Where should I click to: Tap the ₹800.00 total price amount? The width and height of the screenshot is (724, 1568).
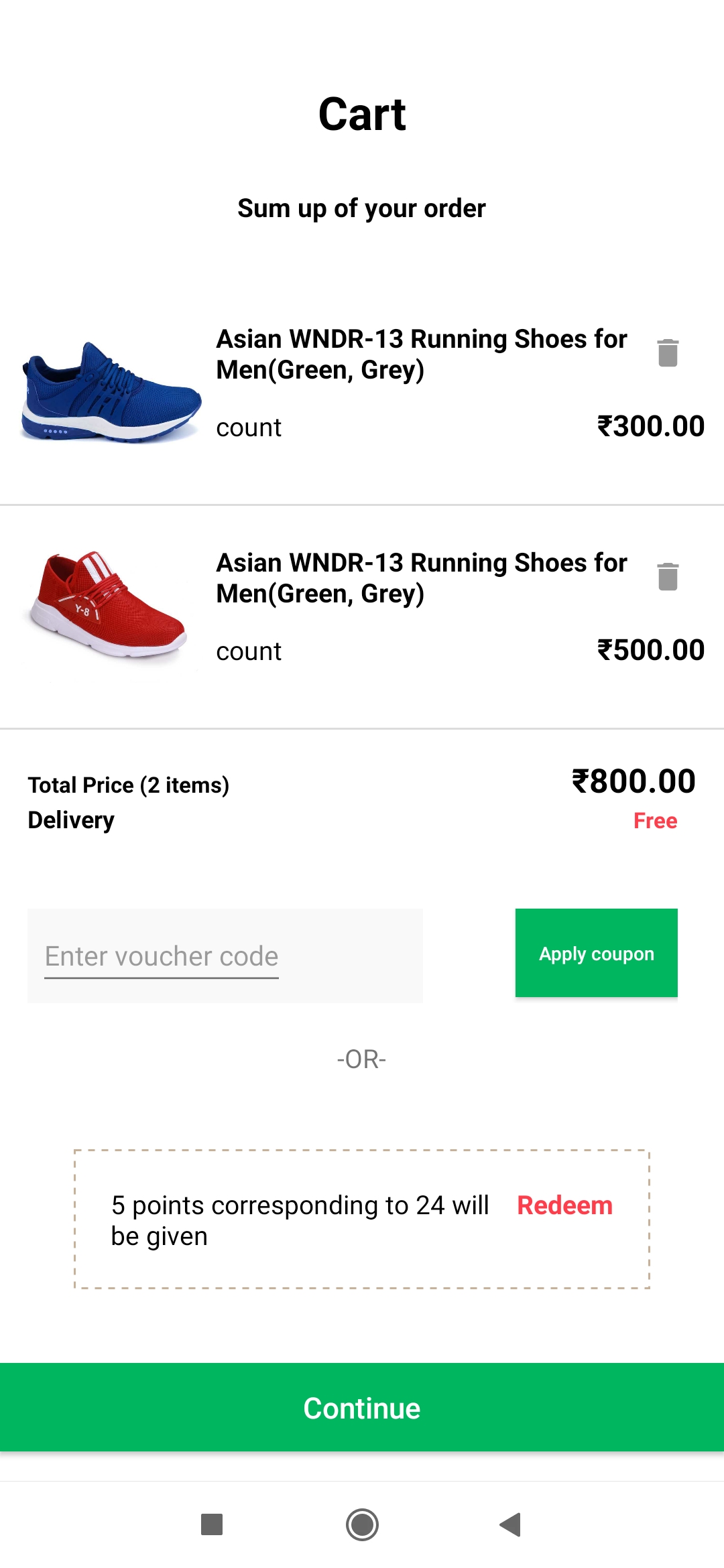(x=633, y=781)
